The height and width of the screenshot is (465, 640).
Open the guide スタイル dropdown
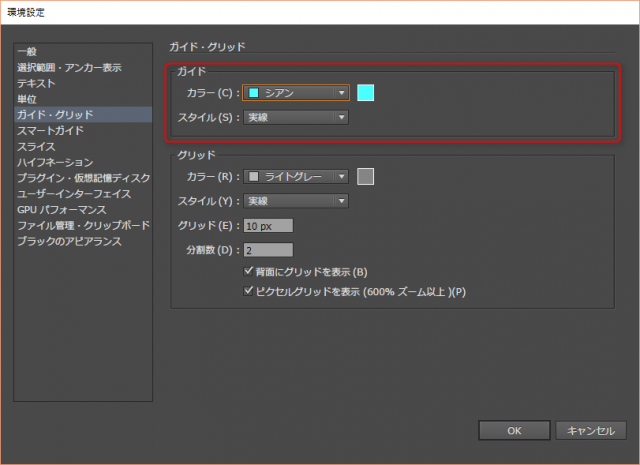296,117
